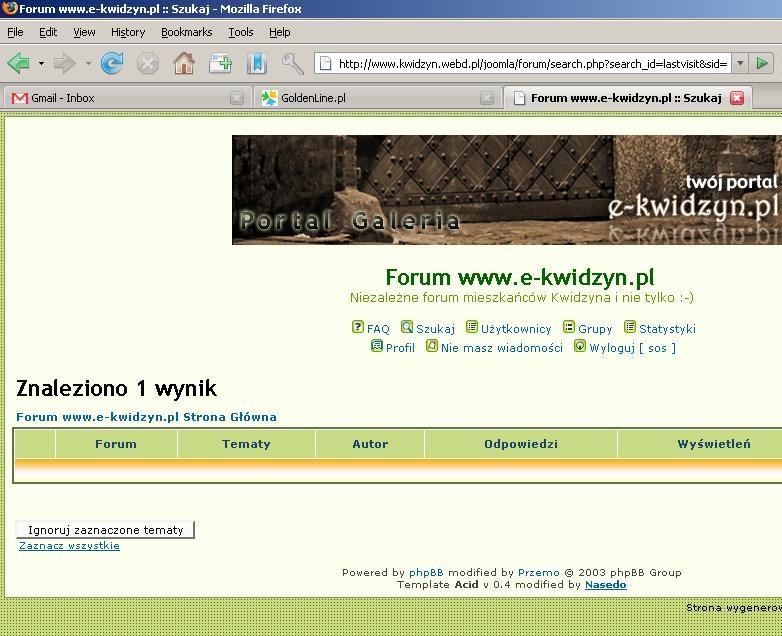This screenshot has height=636, width=782.
Task: Click the browser Back arrow button
Action: [x=18, y=64]
